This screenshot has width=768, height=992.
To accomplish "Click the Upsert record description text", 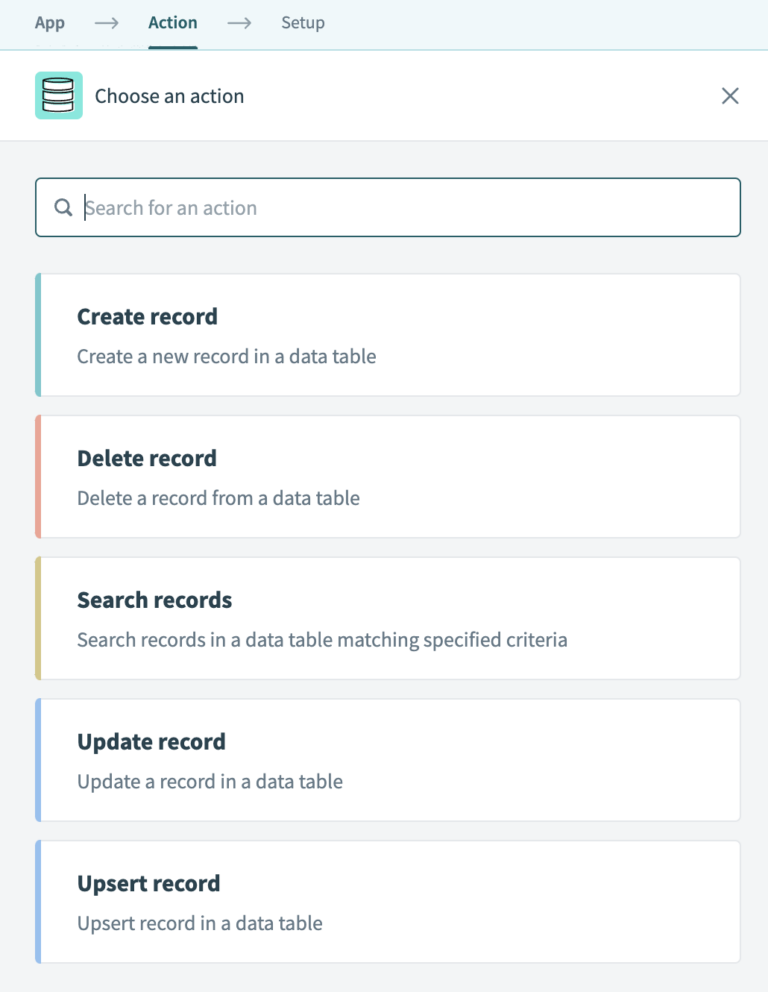I will [x=199, y=923].
